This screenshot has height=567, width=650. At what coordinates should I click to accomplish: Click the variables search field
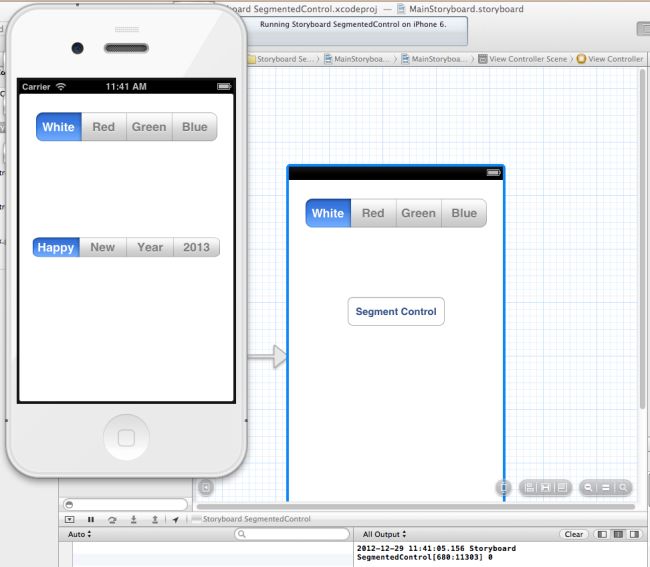[292, 534]
